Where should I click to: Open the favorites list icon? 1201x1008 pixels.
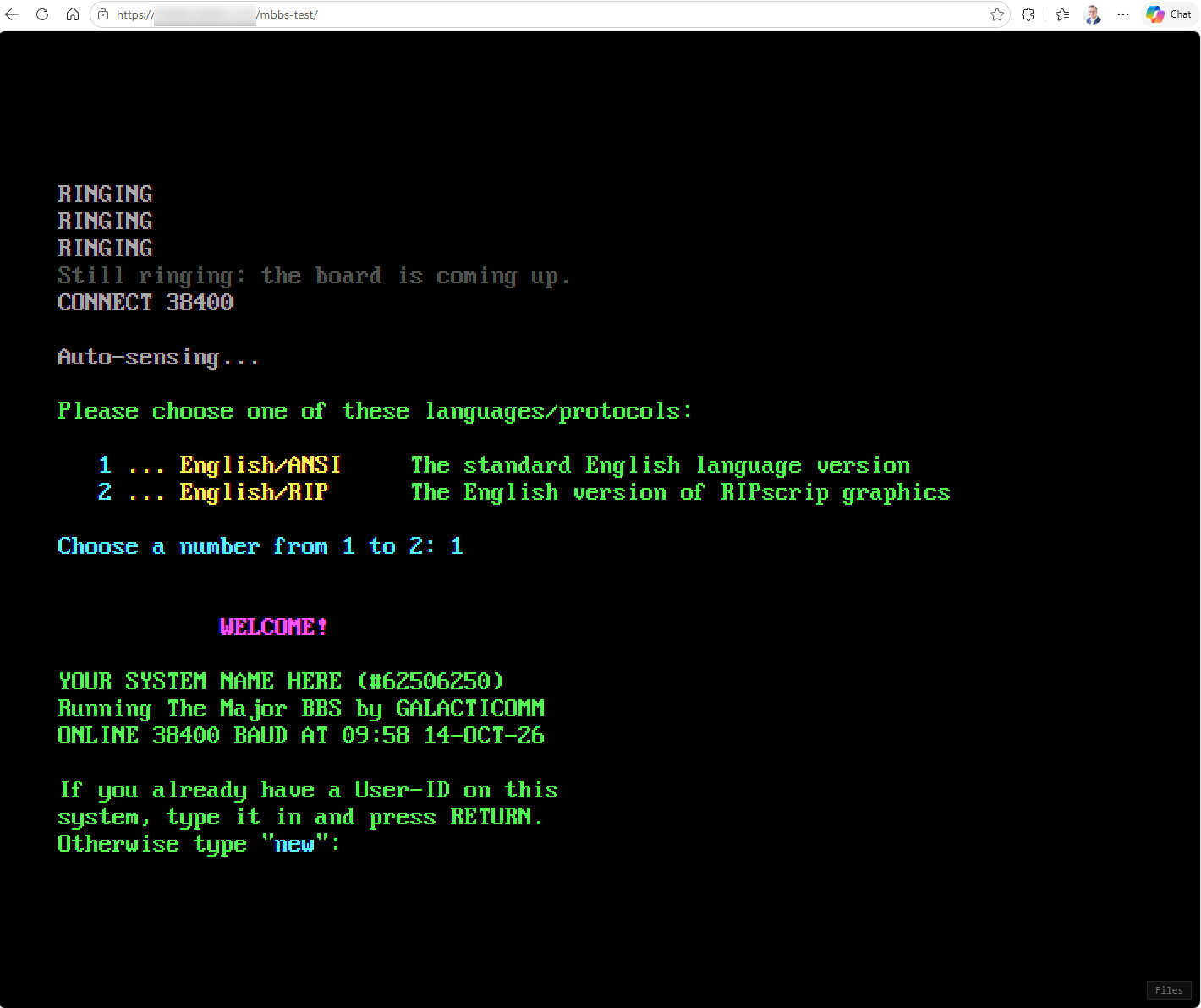point(1063,14)
